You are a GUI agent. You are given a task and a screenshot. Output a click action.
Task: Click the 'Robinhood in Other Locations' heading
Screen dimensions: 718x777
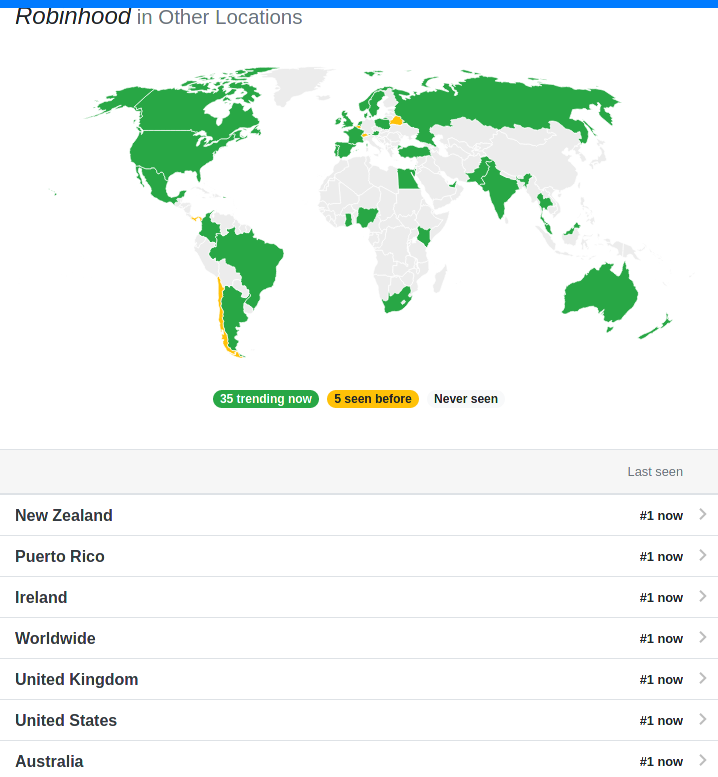click(159, 17)
